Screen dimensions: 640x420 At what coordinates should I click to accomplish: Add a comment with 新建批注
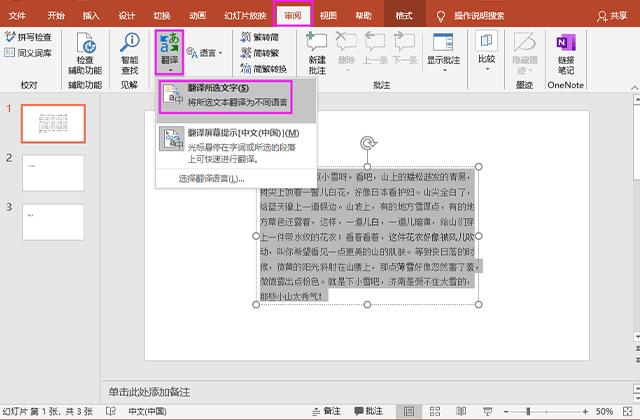tap(317, 53)
